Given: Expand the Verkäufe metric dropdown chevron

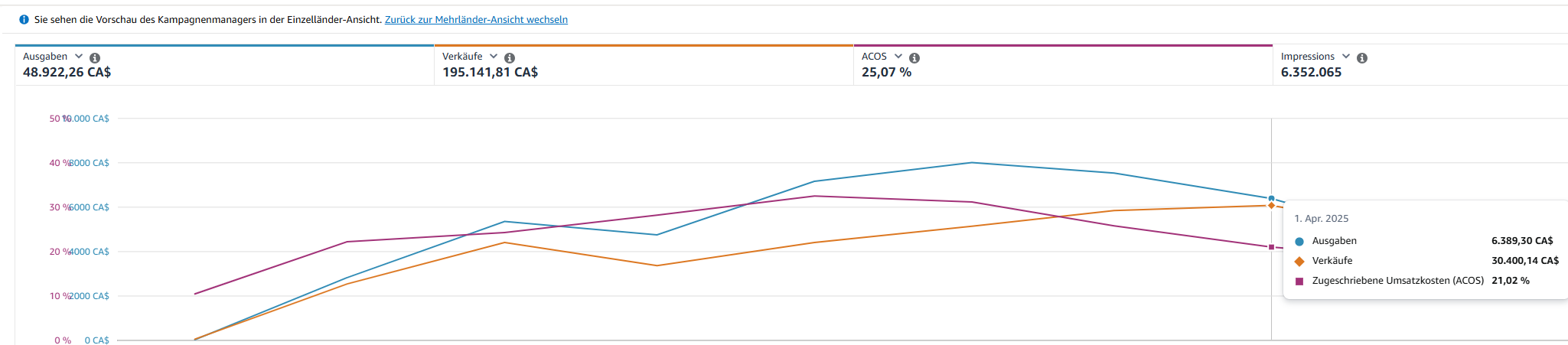Looking at the screenshot, I should (494, 57).
